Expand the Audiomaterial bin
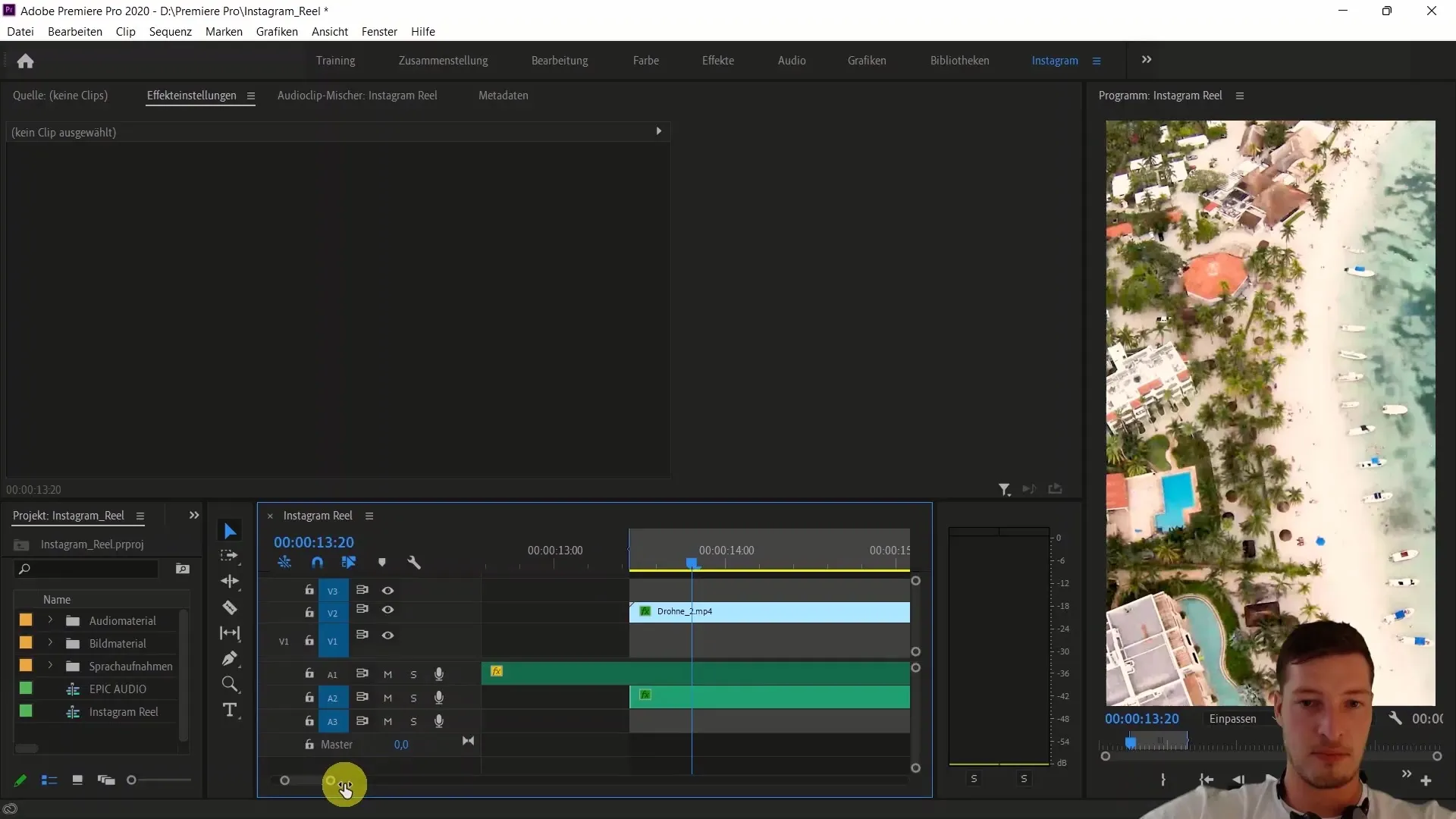 50,620
